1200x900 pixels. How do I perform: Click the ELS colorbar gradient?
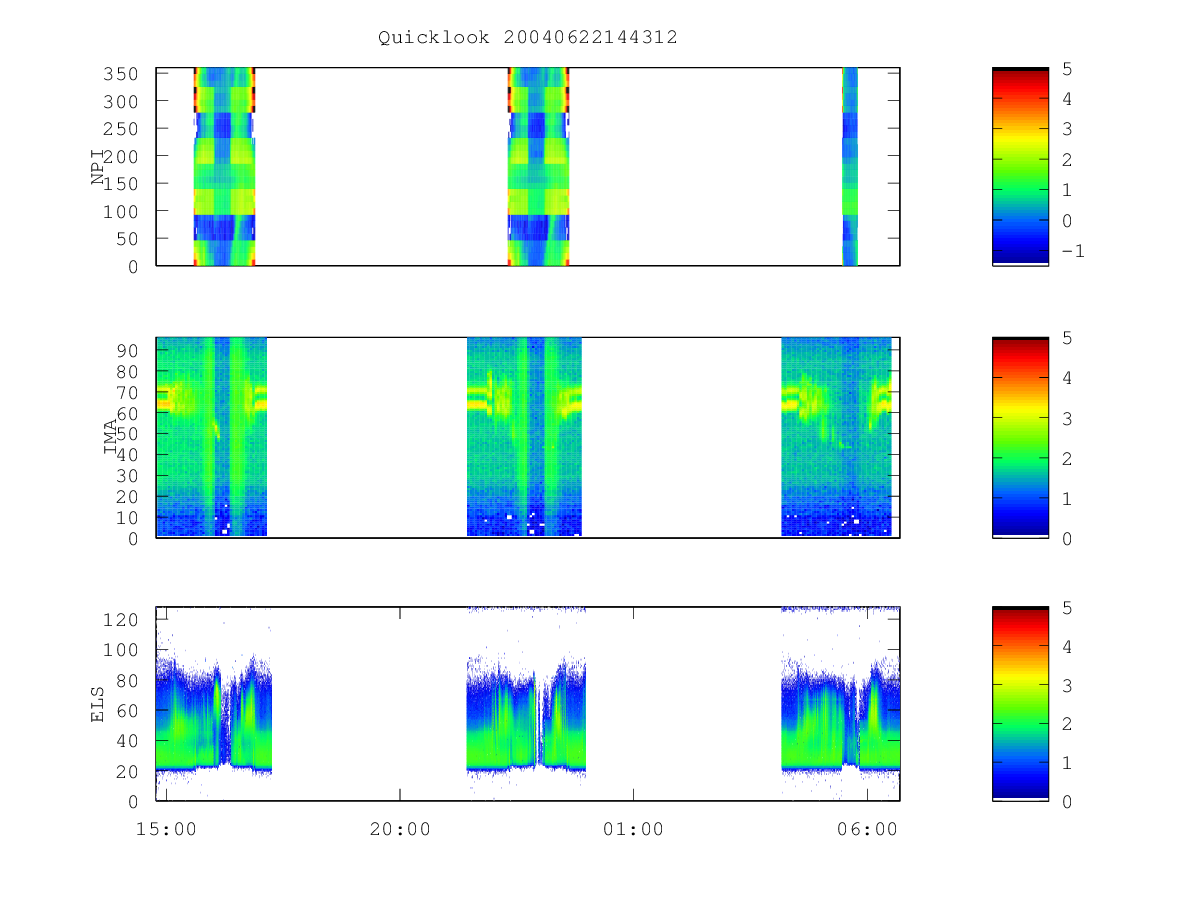[1020, 703]
